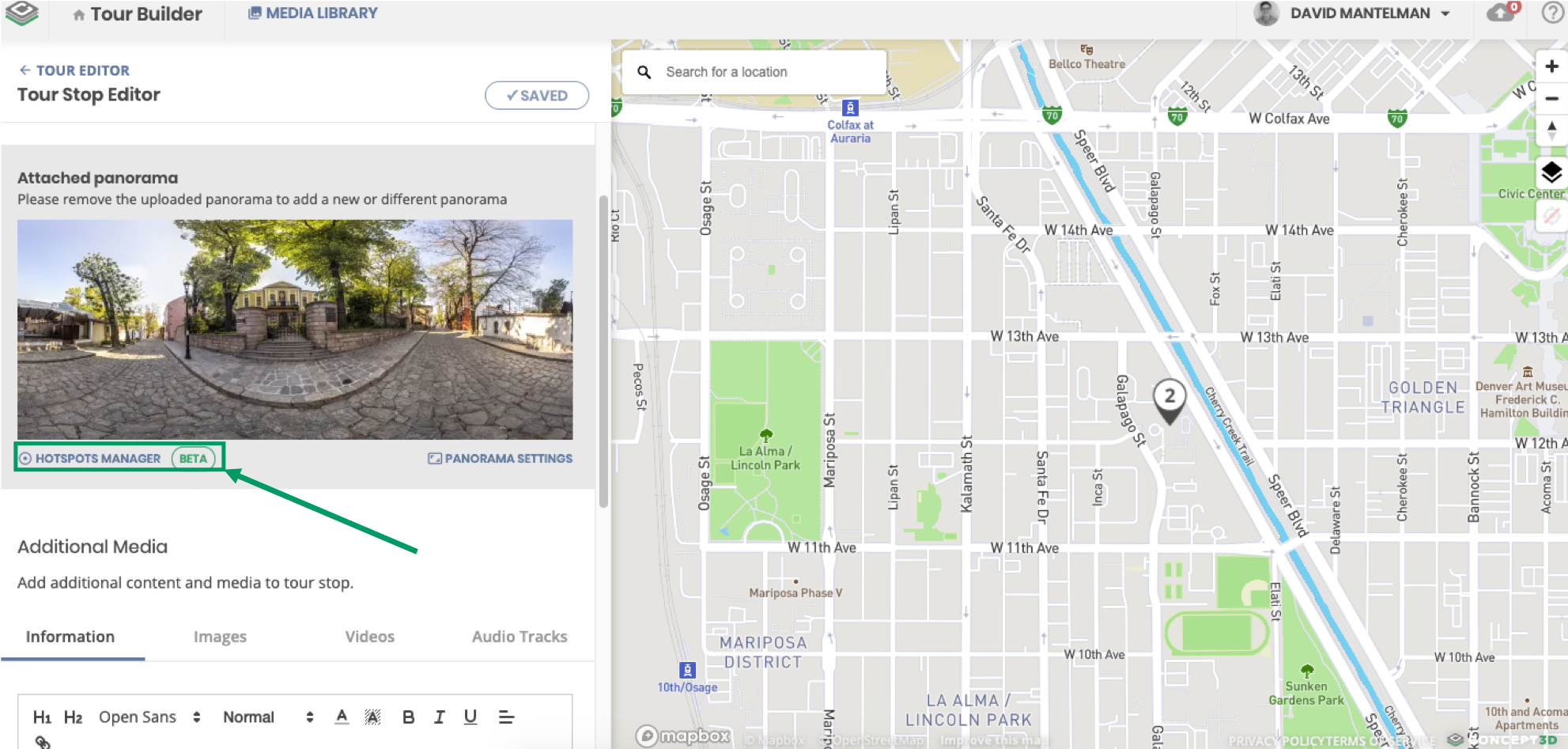This screenshot has height=749, width=1568.
Task: Zoom in on the map
Action: [1551, 66]
